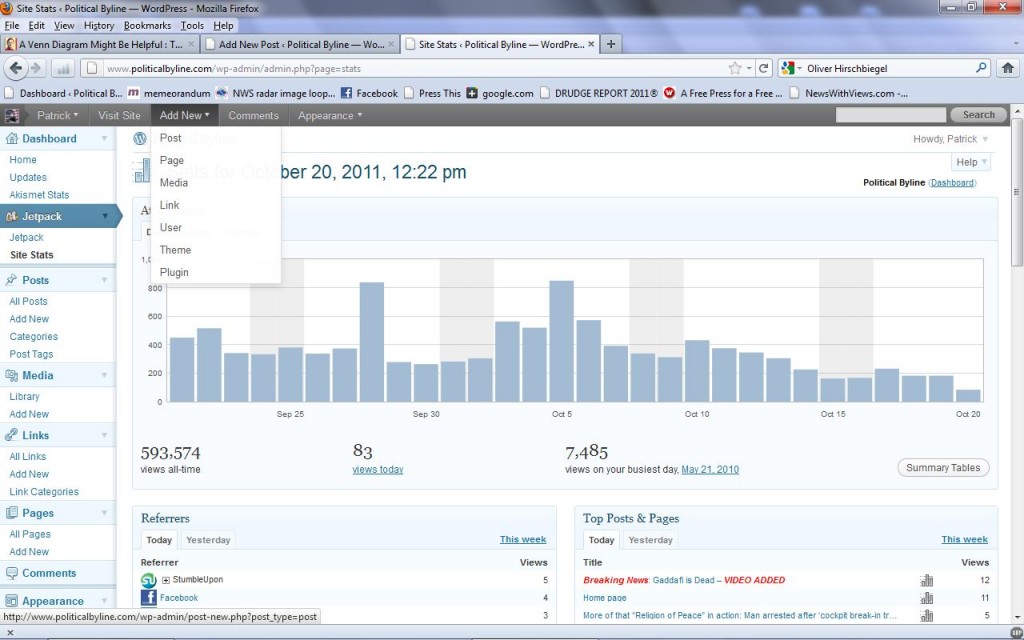Image resolution: width=1024 pixels, height=640 pixels.
Task: Choose Media from Add New menu
Action: tap(174, 183)
